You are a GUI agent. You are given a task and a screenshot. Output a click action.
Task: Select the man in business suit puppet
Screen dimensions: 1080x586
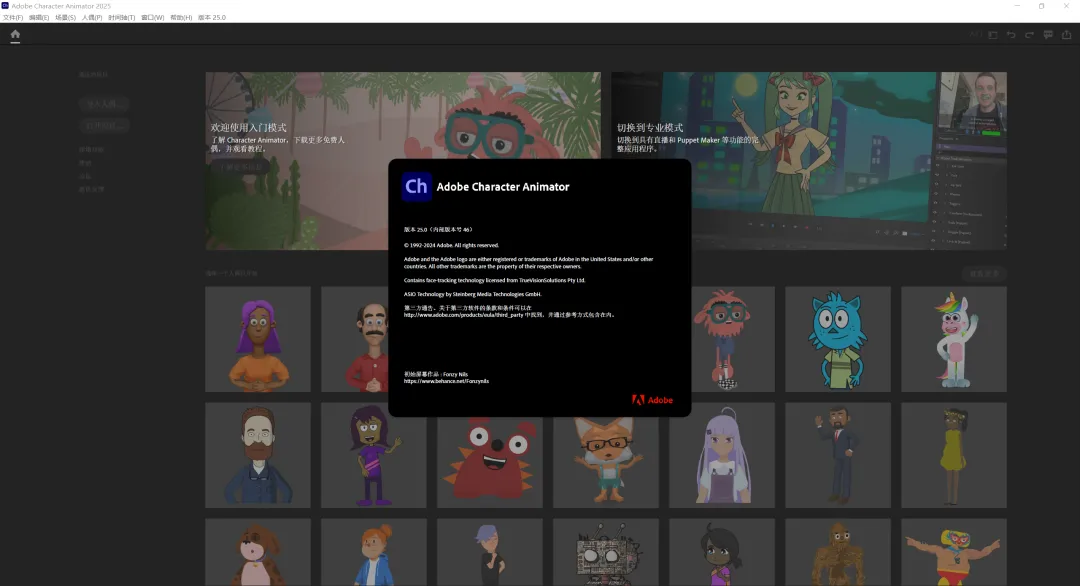coord(838,455)
